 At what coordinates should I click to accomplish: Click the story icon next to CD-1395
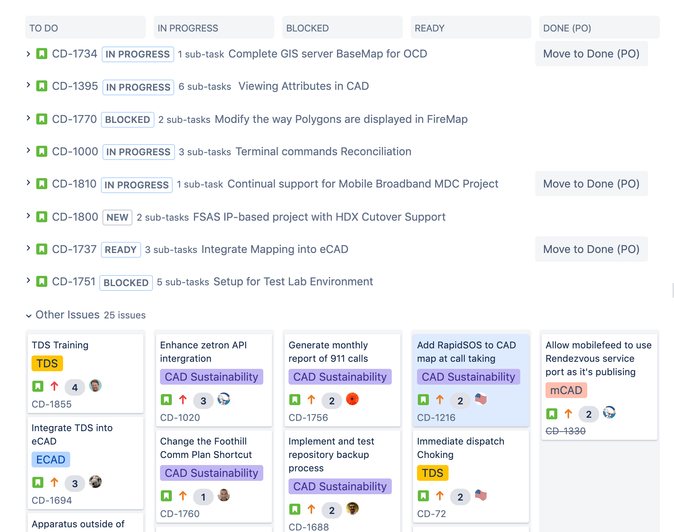[x=42, y=86]
